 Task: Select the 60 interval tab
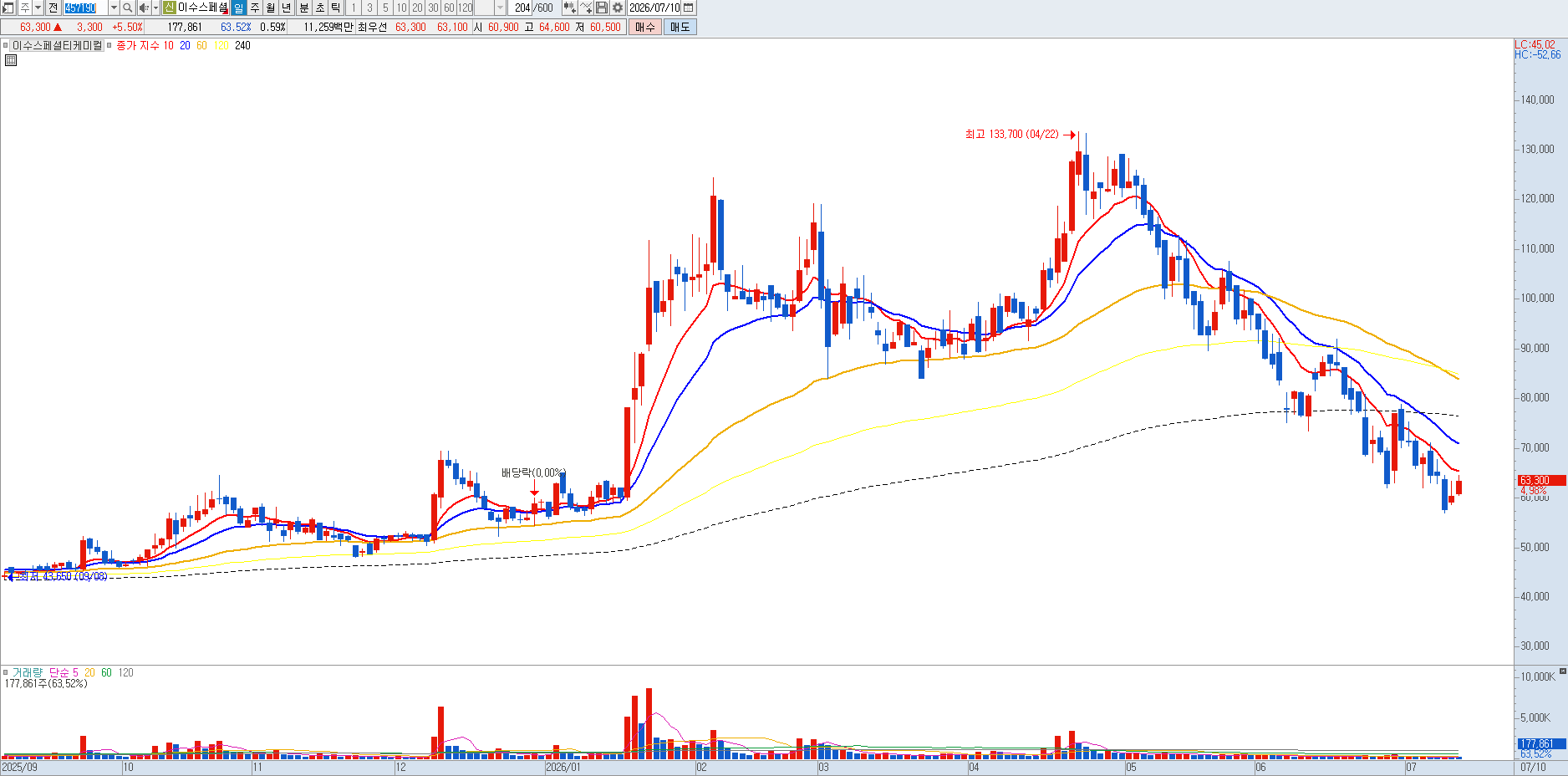click(449, 8)
